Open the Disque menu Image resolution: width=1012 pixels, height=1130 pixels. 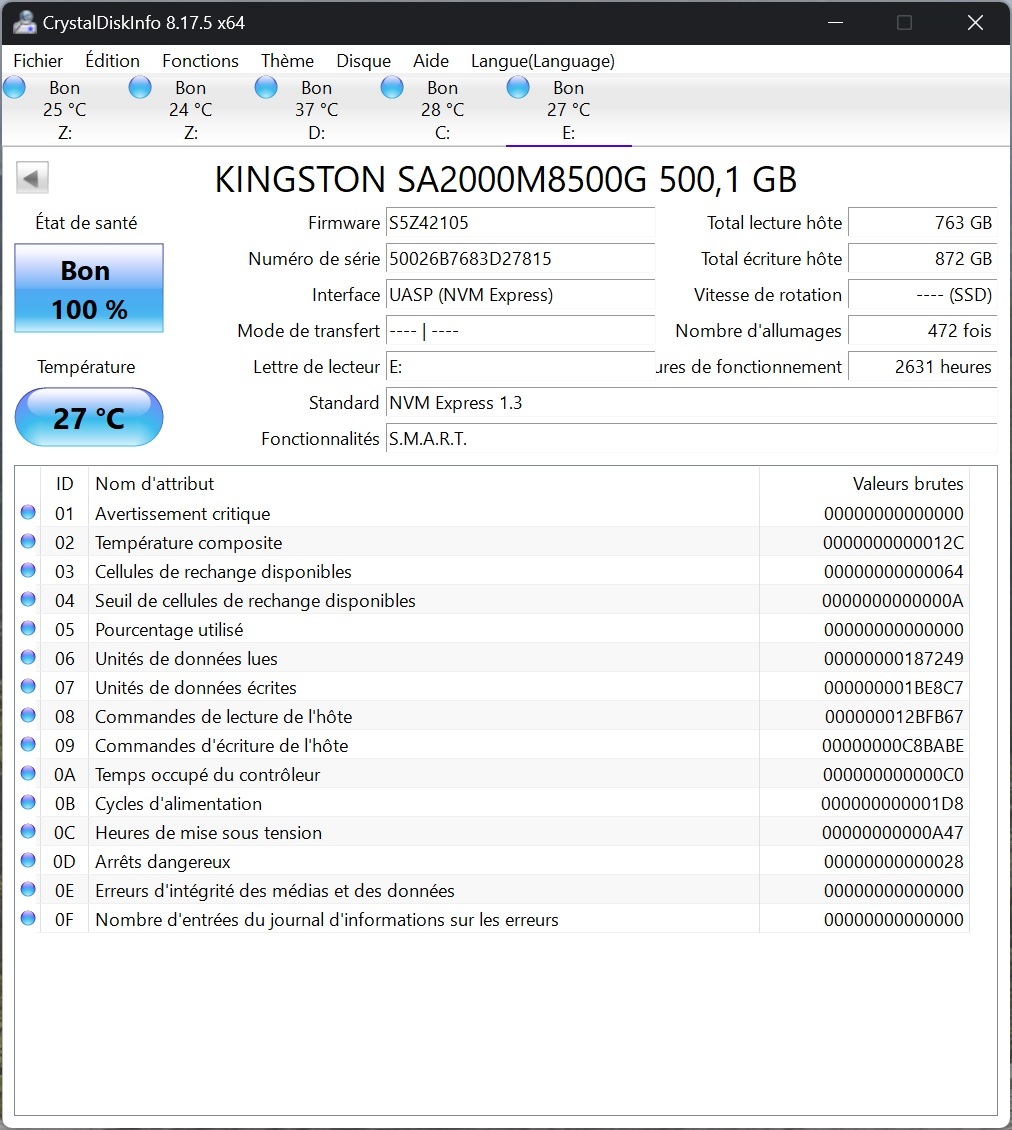(x=363, y=61)
